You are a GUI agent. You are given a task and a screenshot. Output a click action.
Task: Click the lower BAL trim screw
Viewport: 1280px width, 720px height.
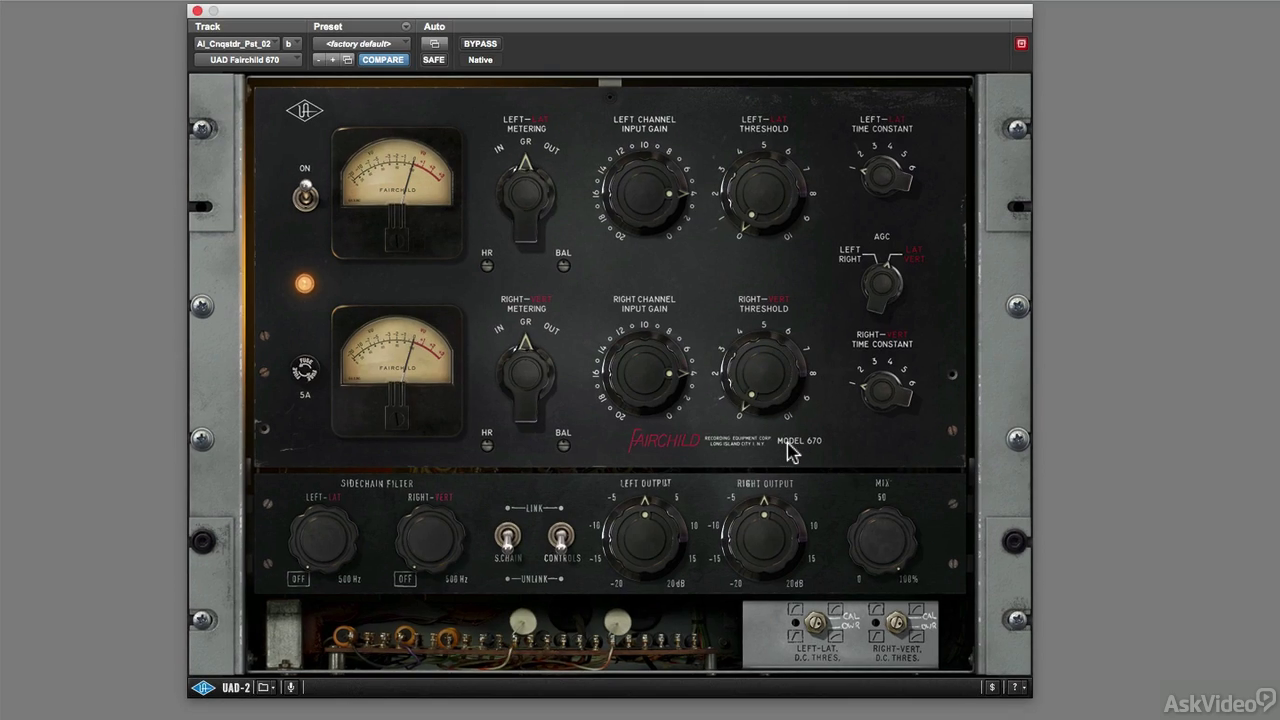click(563, 445)
